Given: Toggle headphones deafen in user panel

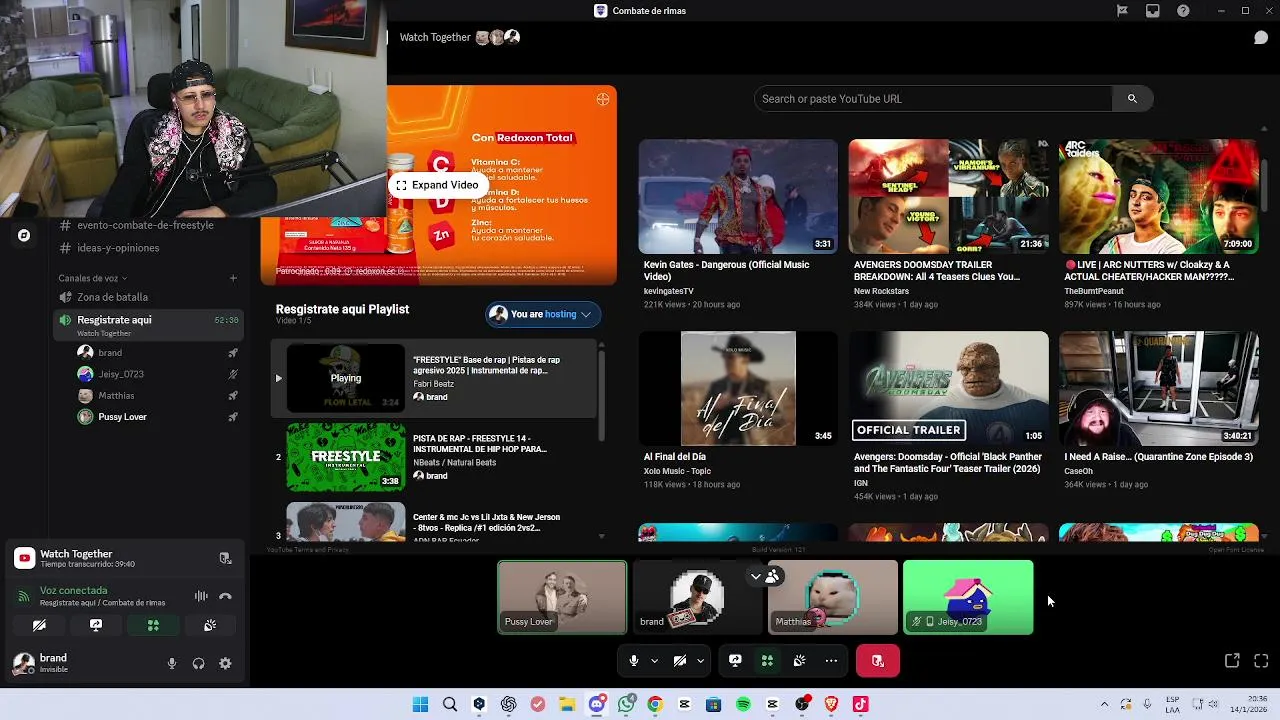Looking at the screenshot, I should click(198, 663).
